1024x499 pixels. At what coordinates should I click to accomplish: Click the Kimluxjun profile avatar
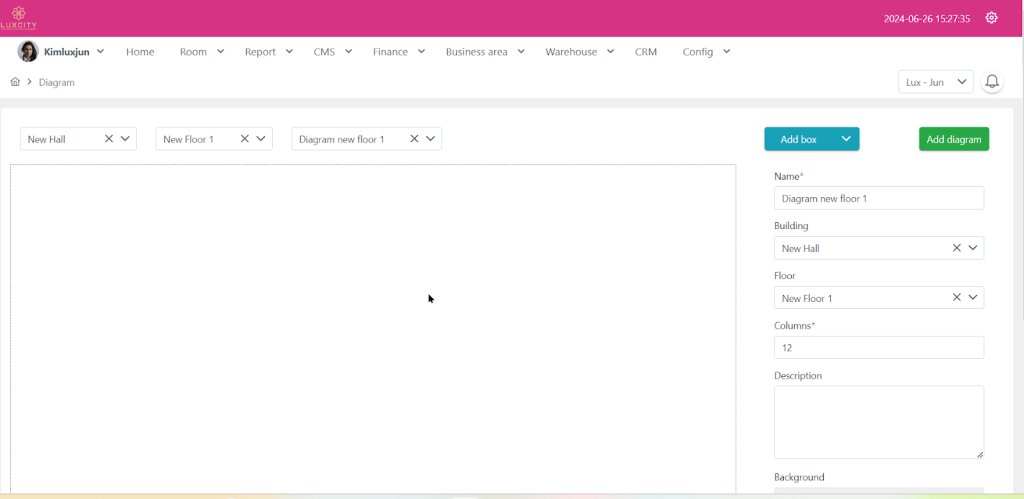[28, 52]
